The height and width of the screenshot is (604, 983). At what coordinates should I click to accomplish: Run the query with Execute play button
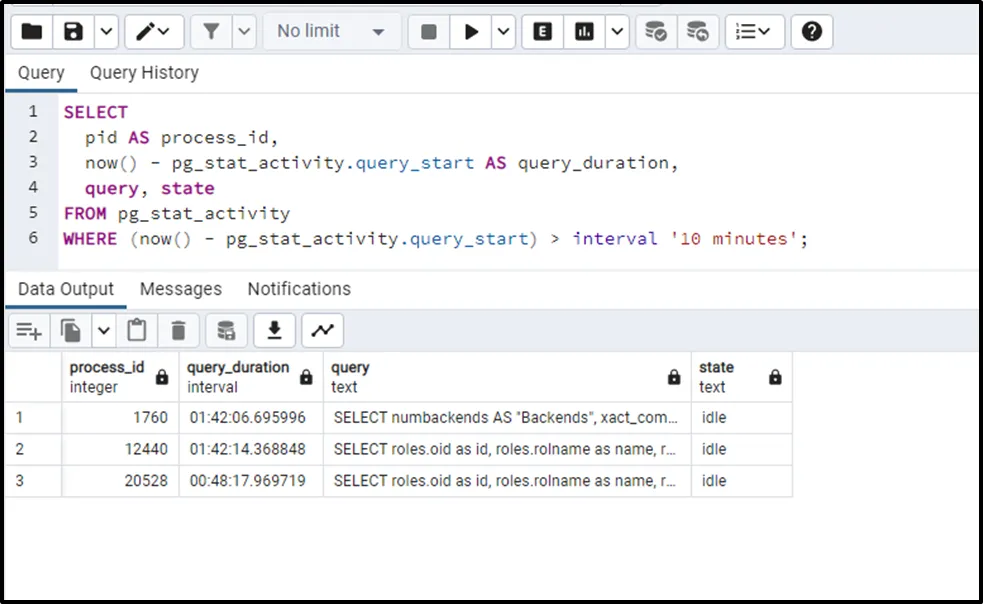(x=469, y=32)
